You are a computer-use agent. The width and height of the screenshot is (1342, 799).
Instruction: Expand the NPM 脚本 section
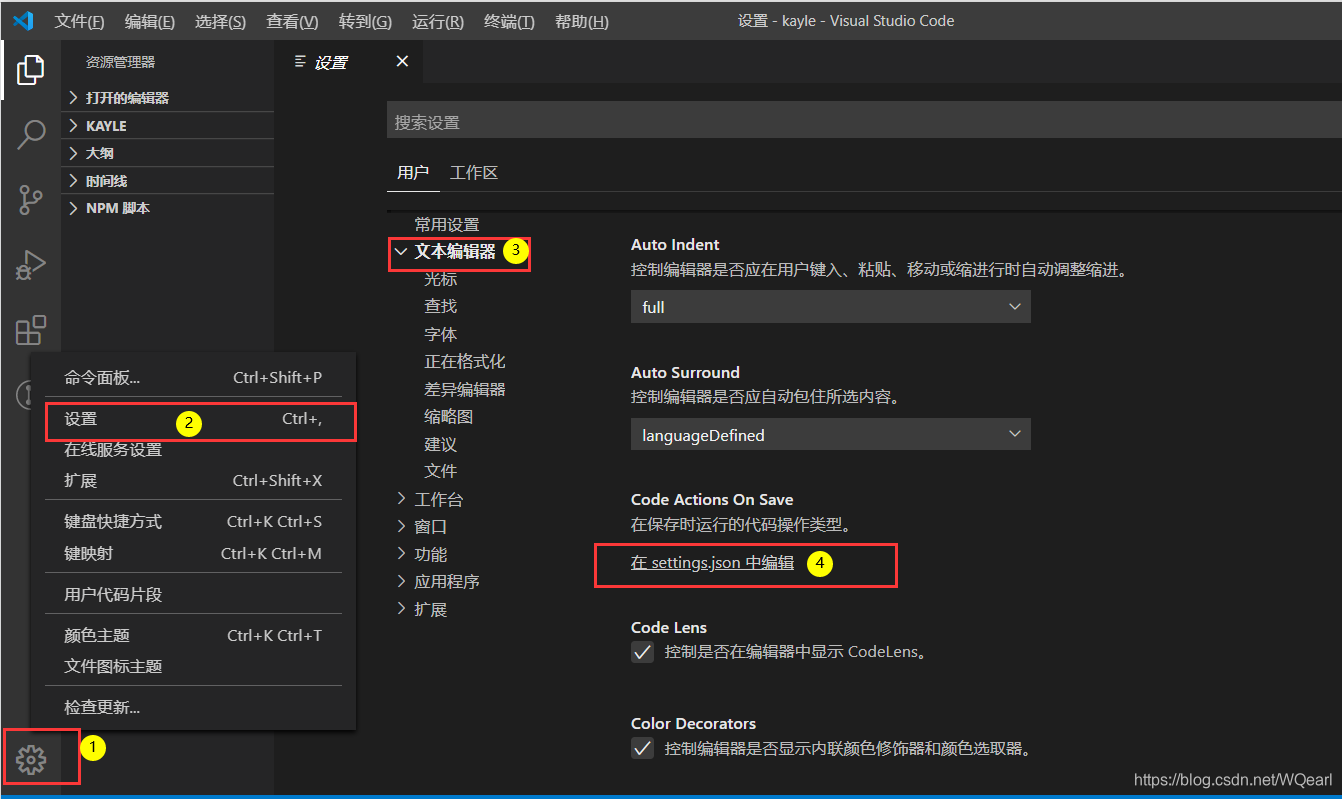click(x=167, y=208)
